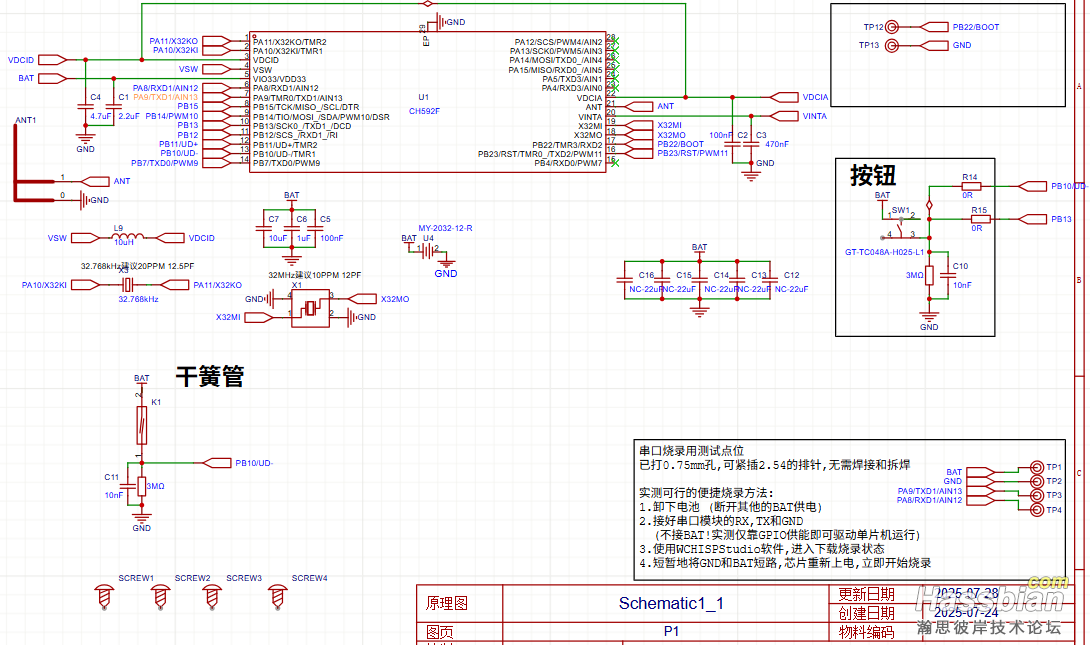Image resolution: width=1090 pixels, height=645 pixels.
Task: Click the C1 2.2uF capacitor
Action: [113, 106]
